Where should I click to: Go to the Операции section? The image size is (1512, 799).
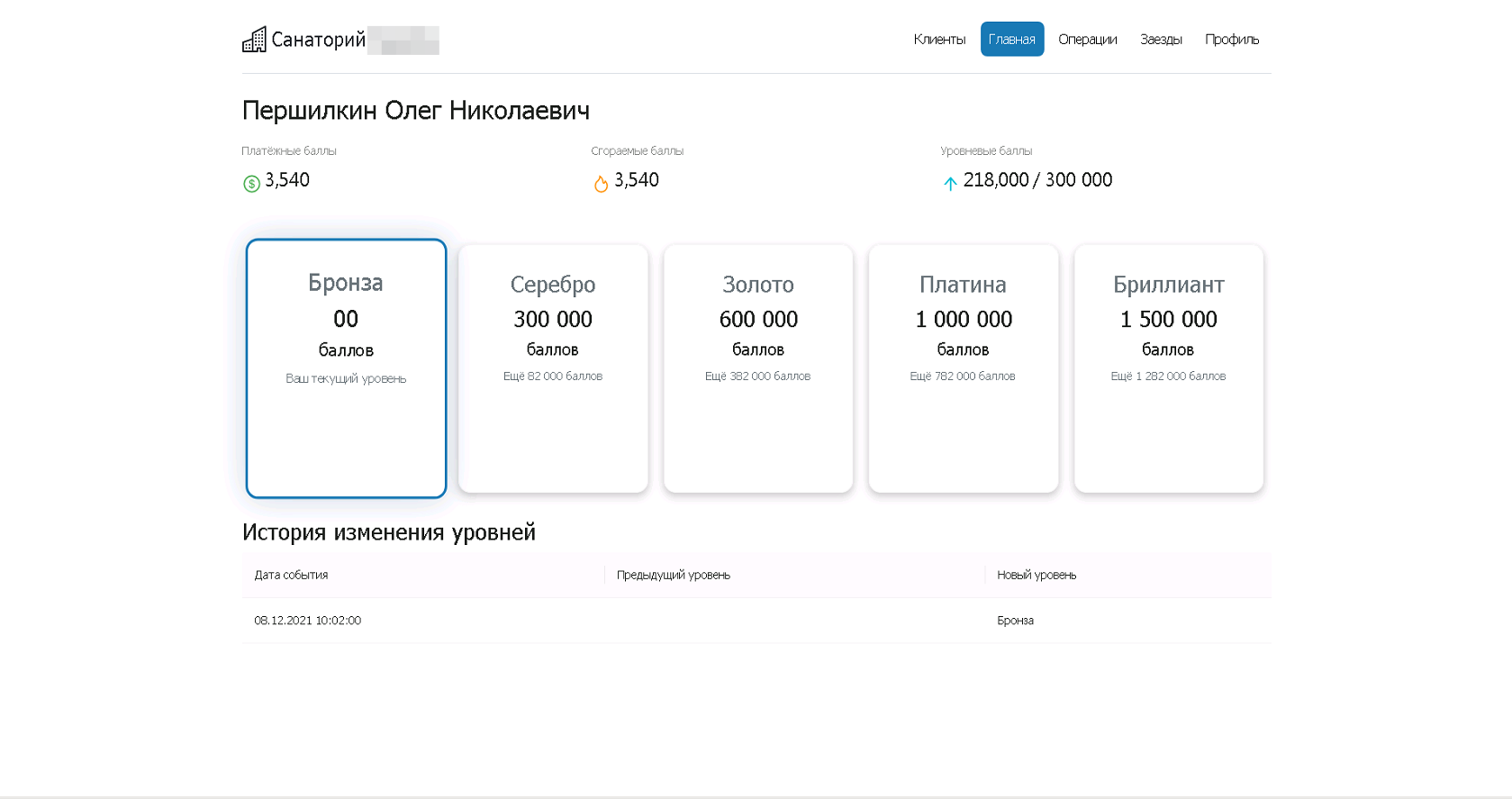click(x=1087, y=40)
